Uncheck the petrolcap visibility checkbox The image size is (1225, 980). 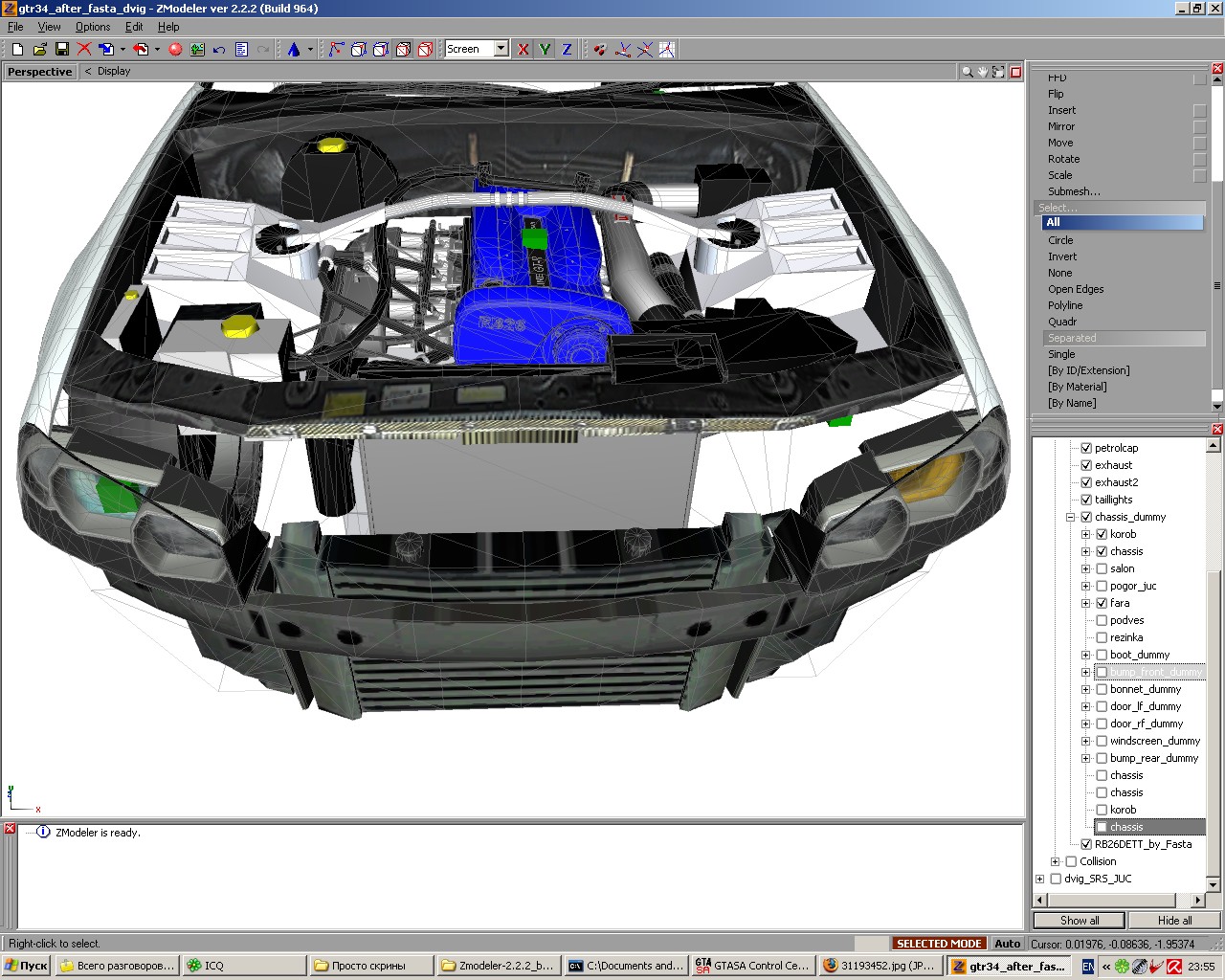tap(1086, 448)
